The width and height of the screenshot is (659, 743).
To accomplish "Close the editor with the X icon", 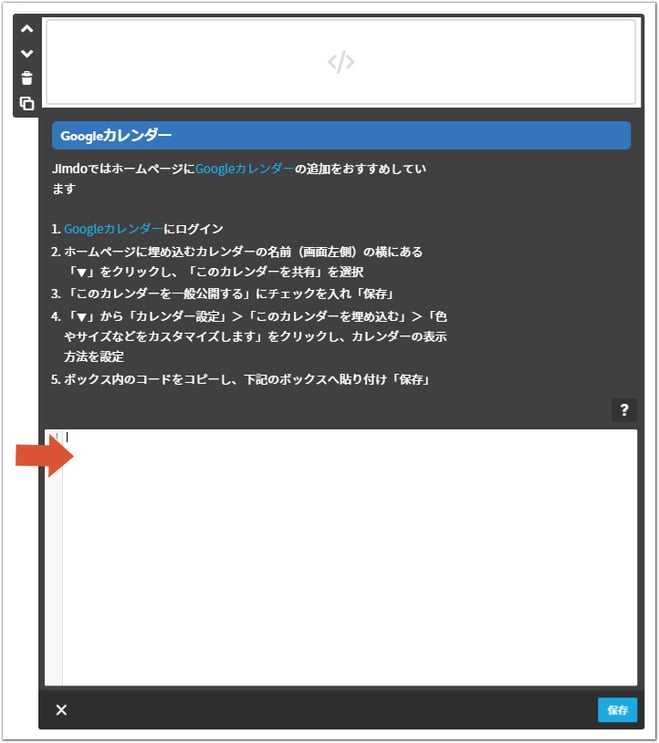I will [61, 710].
